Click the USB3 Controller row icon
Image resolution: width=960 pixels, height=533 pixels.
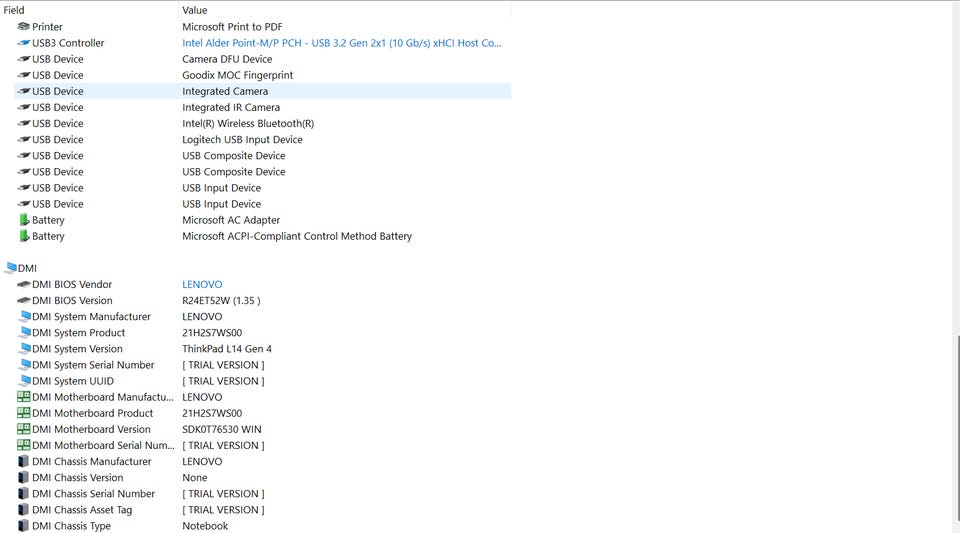pos(23,43)
